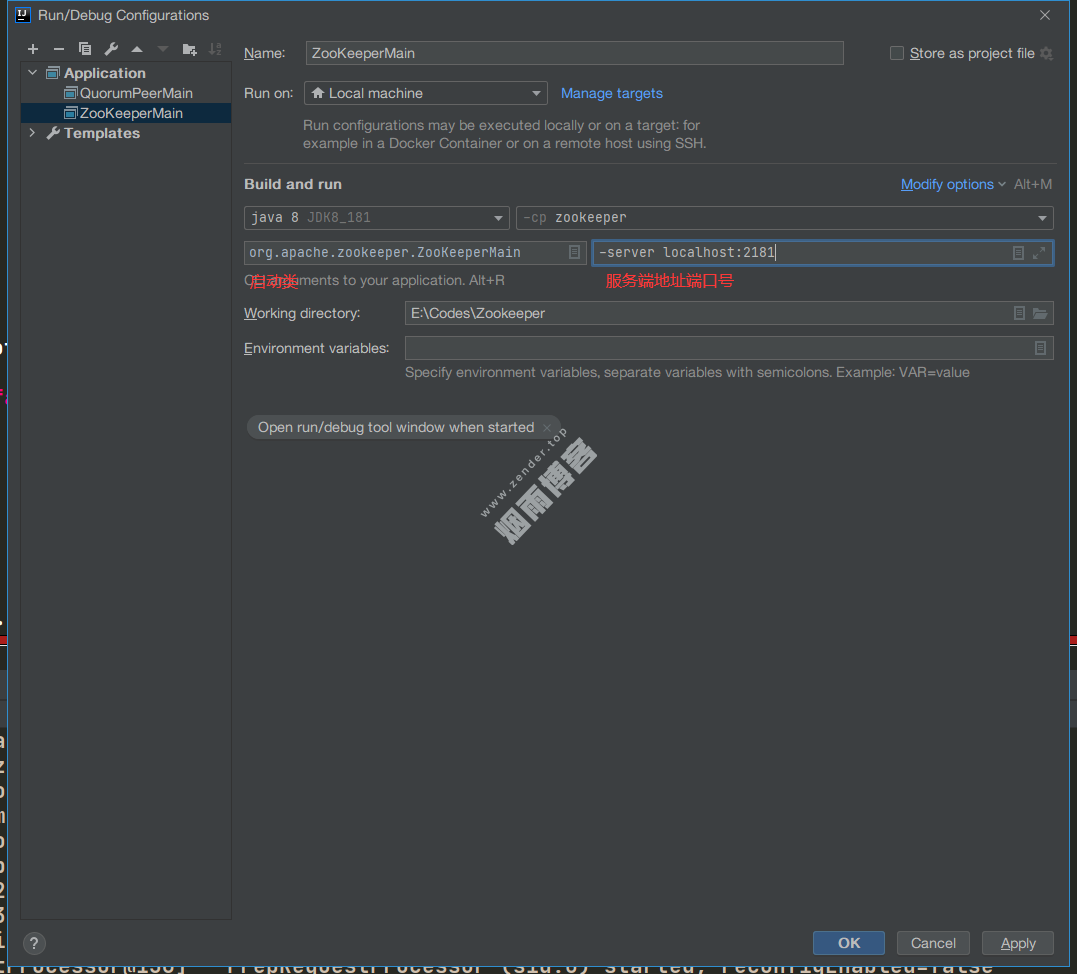Copy the selected run configuration
The height and width of the screenshot is (974, 1077).
point(85,49)
